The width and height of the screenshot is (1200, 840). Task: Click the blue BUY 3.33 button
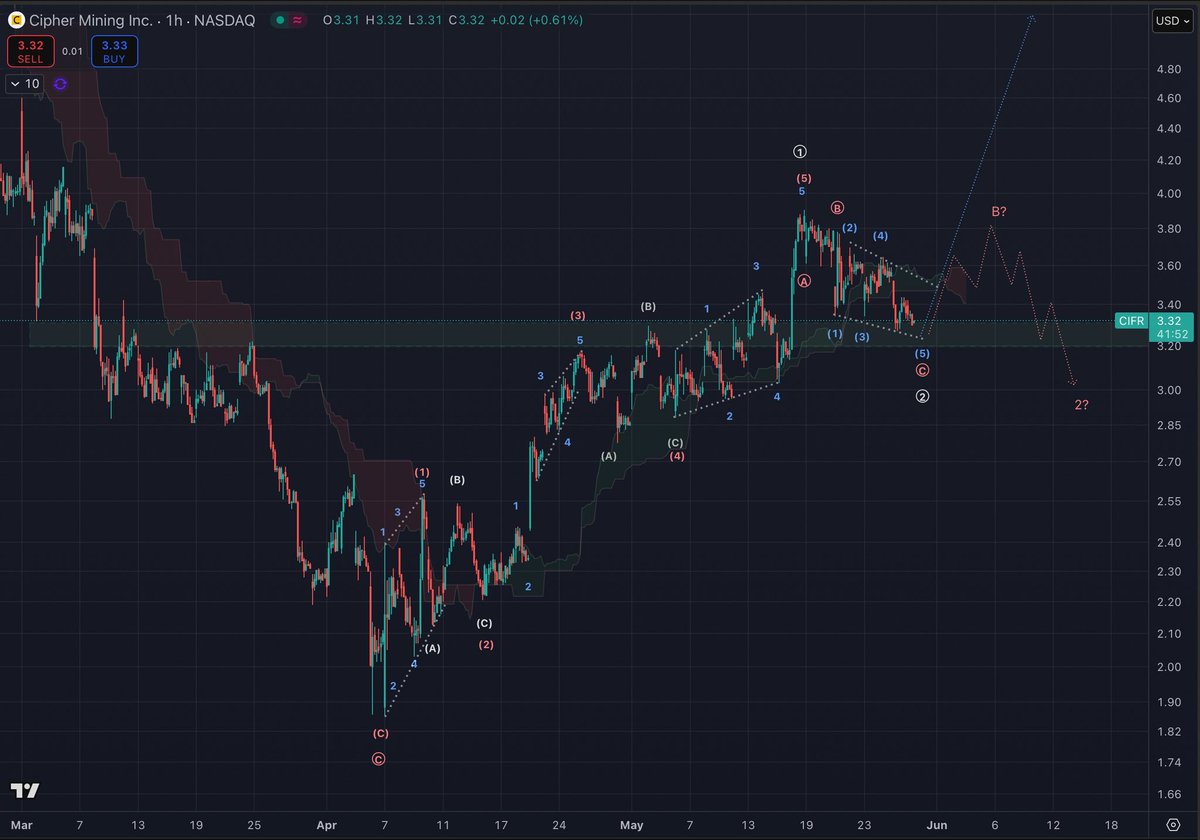point(114,51)
